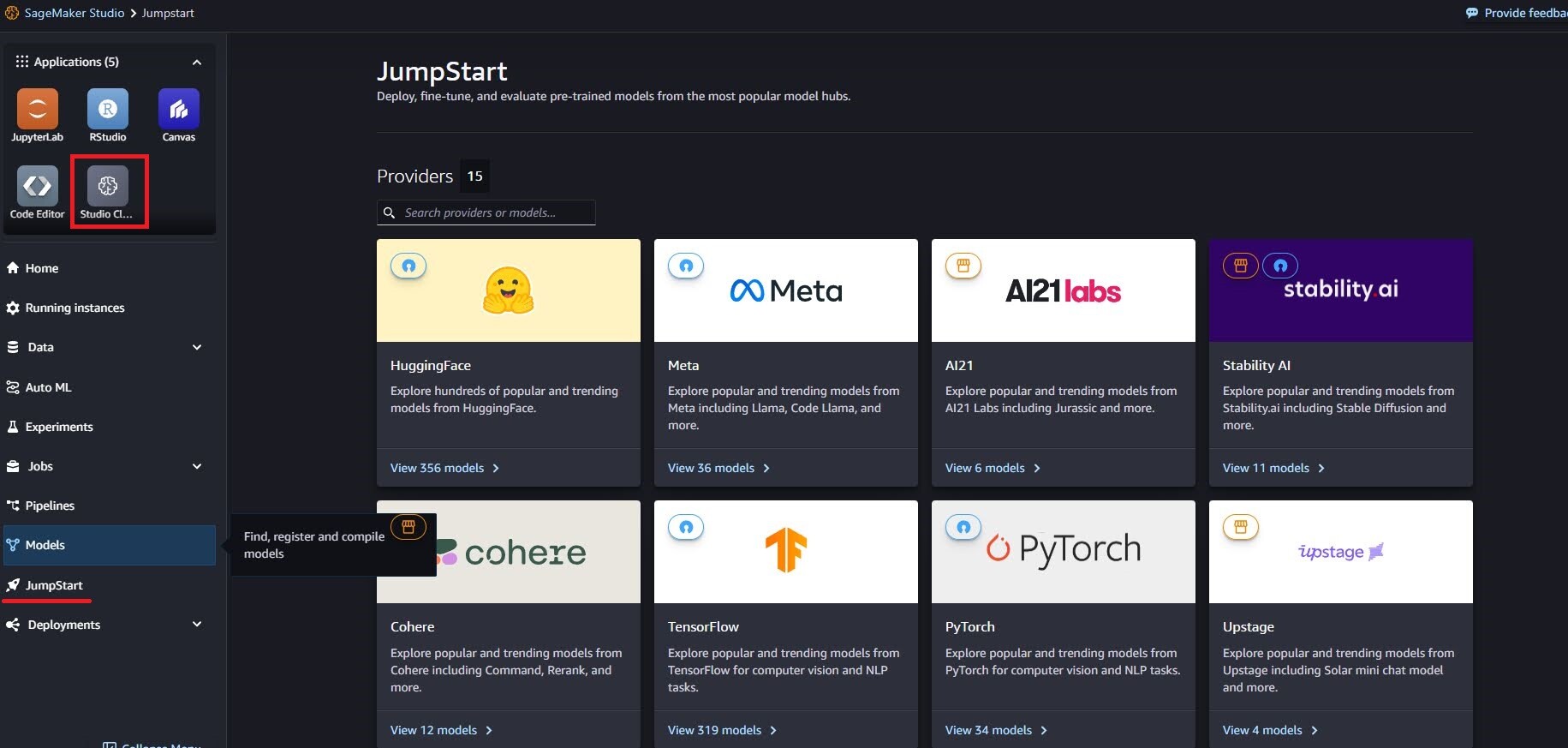This screenshot has height=748, width=1568.
Task: Click the HuggingFace emoji logo
Action: click(508, 290)
